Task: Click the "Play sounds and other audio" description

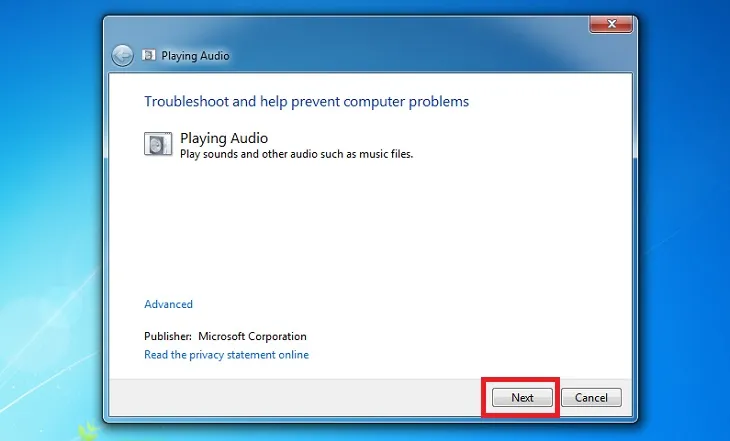Action: [x=296, y=155]
